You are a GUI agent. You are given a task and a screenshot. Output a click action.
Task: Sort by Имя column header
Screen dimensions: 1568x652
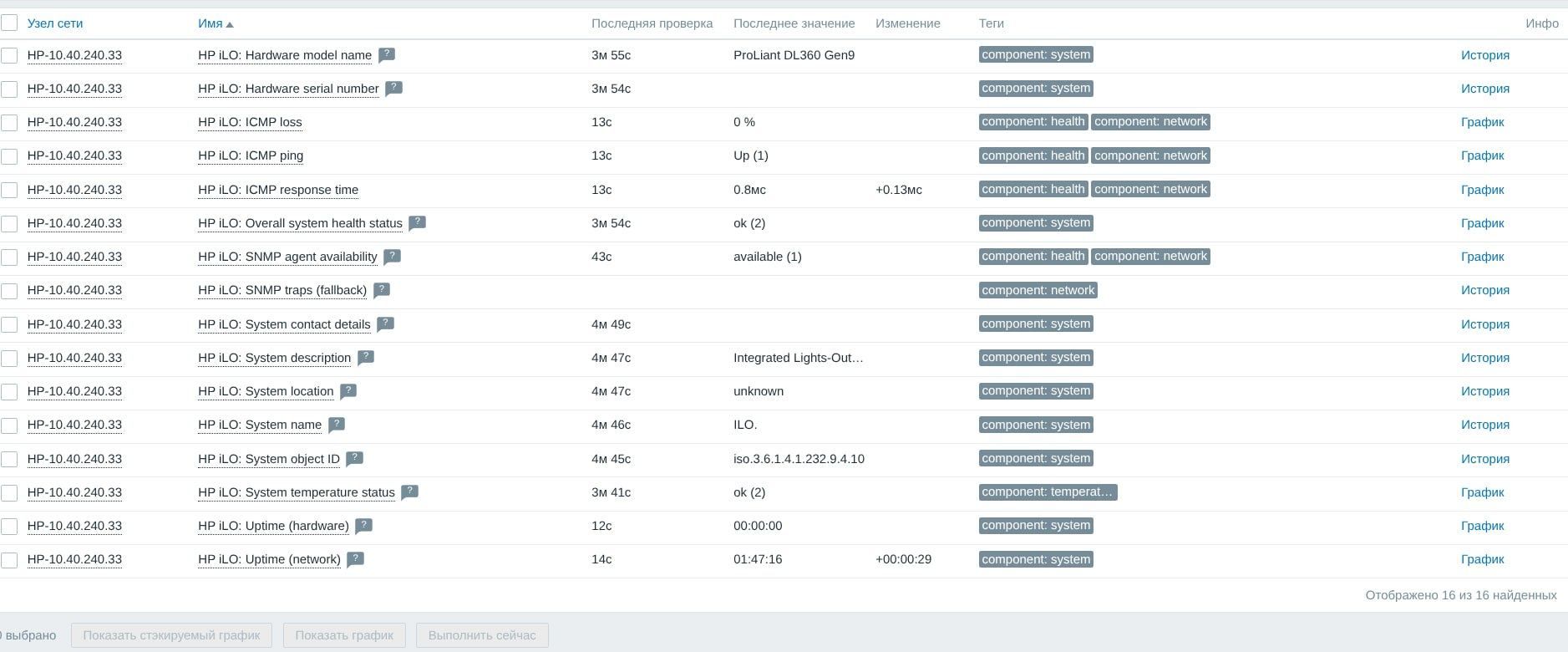pyautogui.click(x=216, y=23)
